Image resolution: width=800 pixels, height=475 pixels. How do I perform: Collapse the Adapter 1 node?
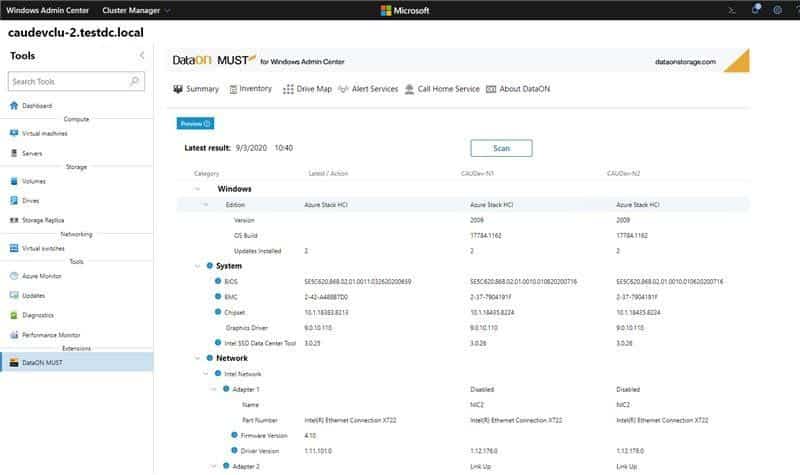coord(214,389)
